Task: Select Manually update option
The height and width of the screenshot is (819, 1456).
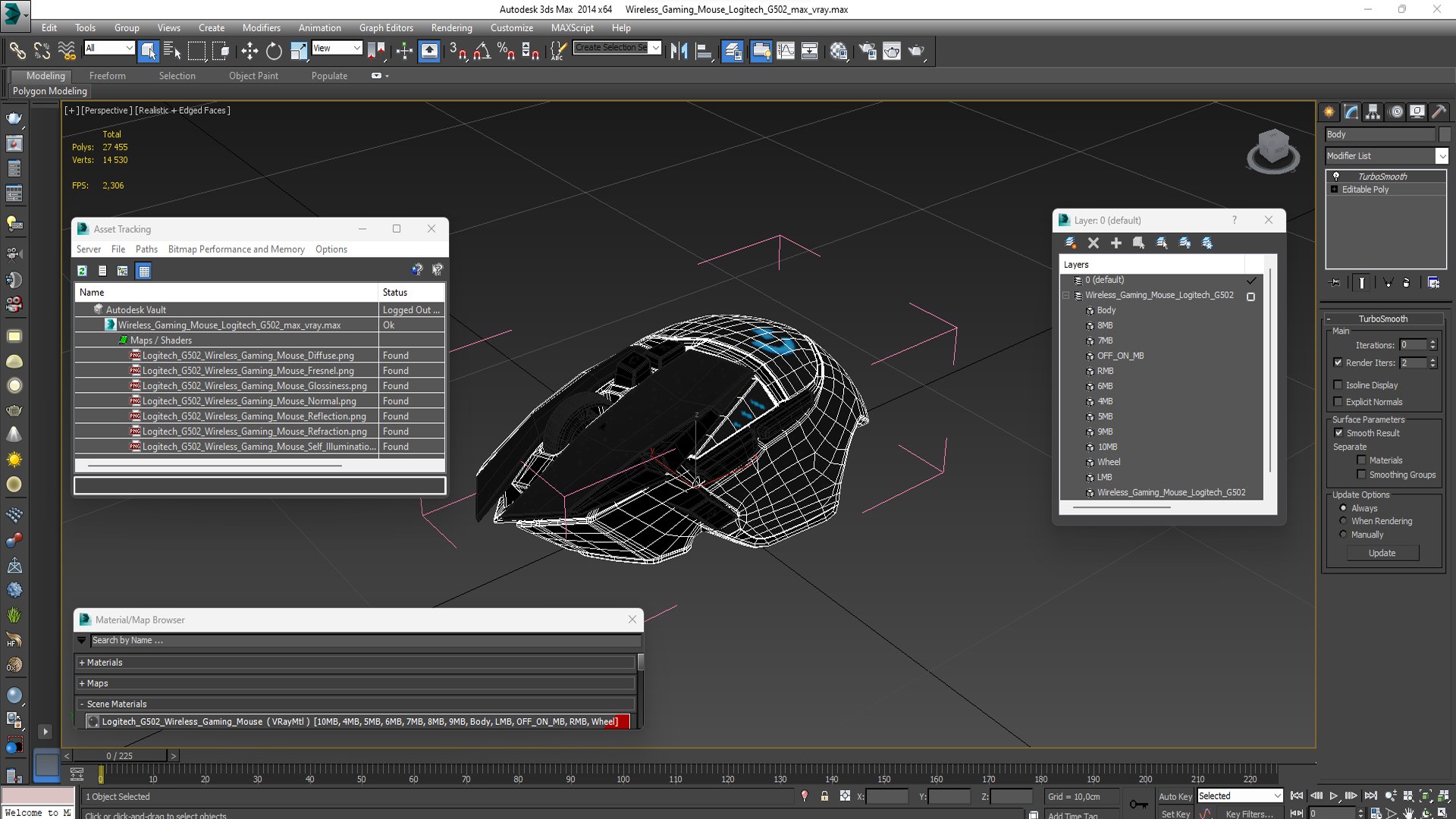Action: [1344, 535]
